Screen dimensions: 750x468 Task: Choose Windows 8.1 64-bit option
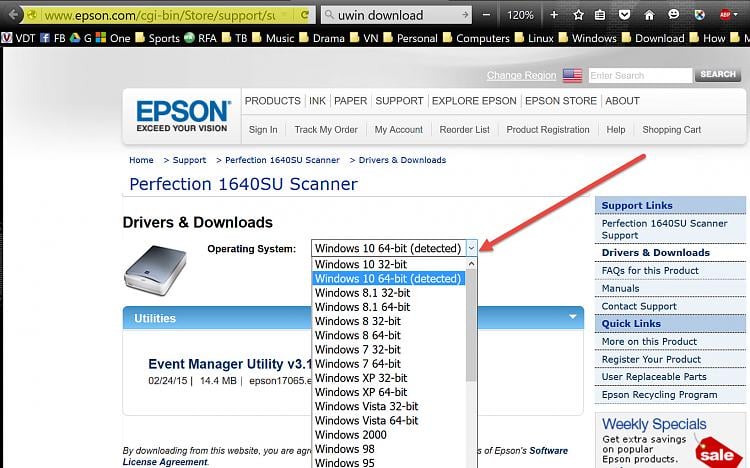(x=388, y=307)
